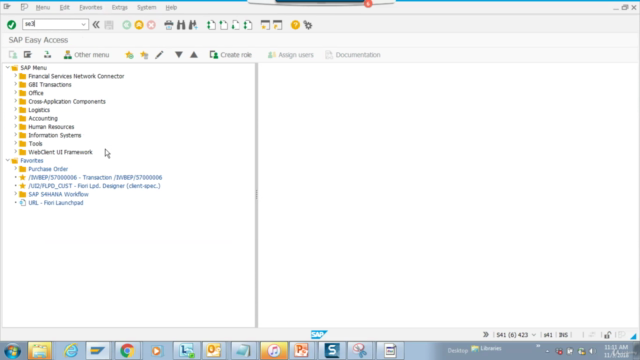Click the green Back icon
This screenshot has width=640, height=360.
tap(127, 25)
